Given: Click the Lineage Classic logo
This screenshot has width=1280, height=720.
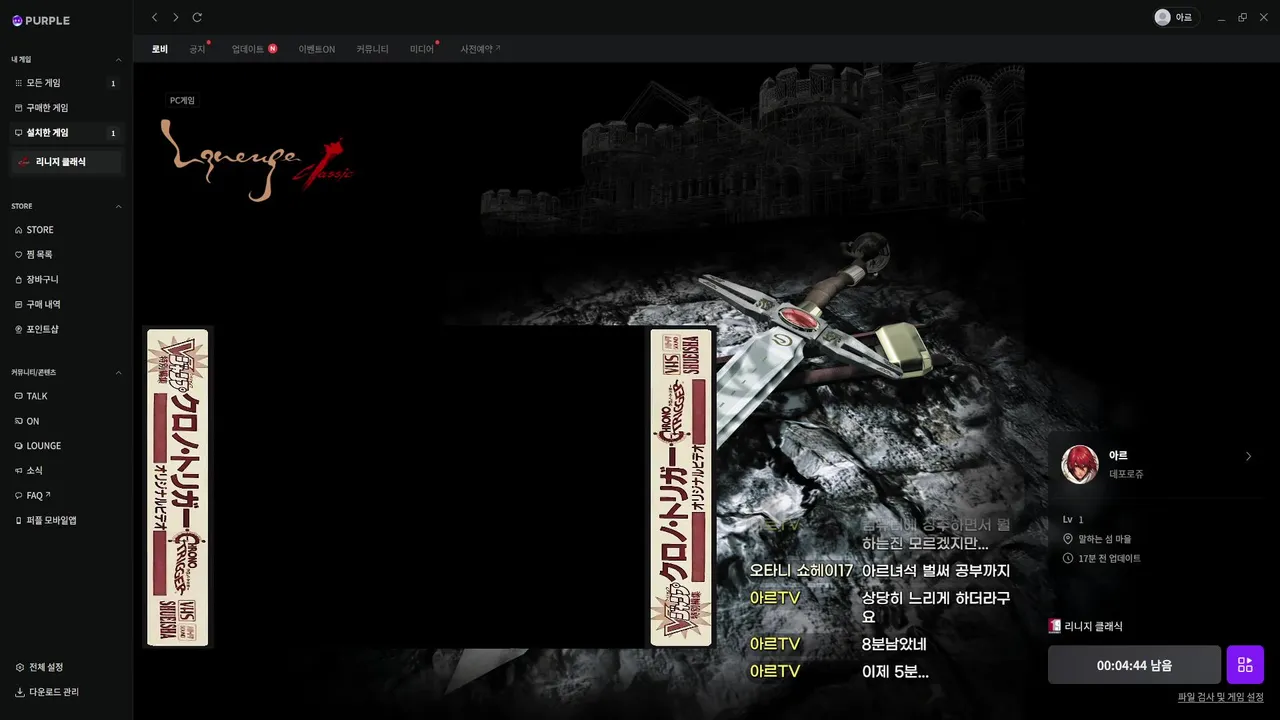Looking at the screenshot, I should pos(256,160).
